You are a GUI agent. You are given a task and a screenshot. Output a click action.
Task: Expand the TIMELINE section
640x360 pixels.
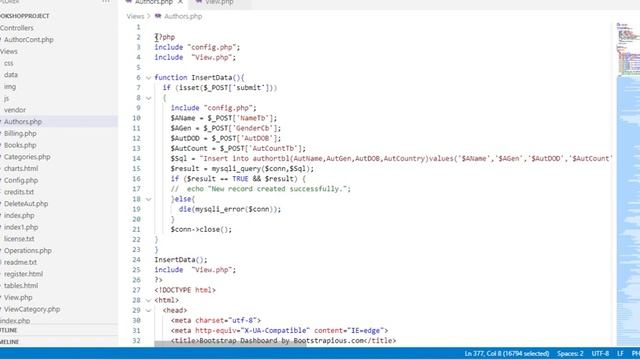click(x=9, y=342)
